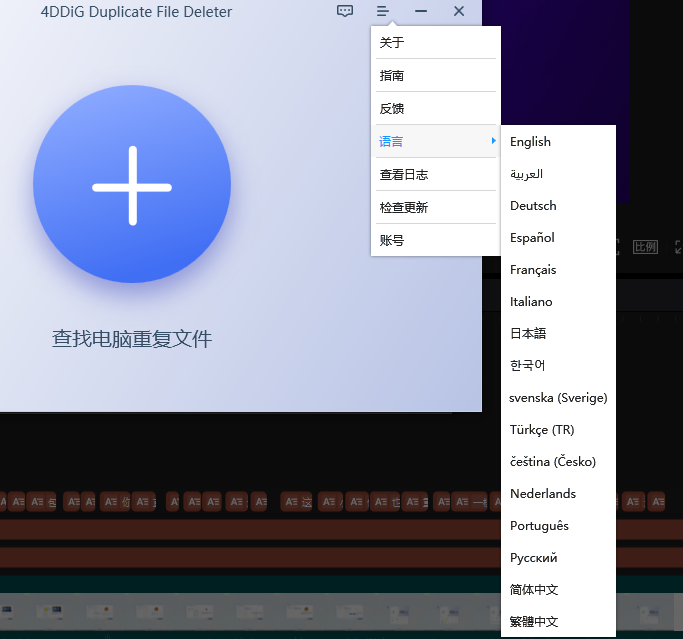Select the 关于 menu item
Viewport: 683px width, 639px height.
(436, 42)
